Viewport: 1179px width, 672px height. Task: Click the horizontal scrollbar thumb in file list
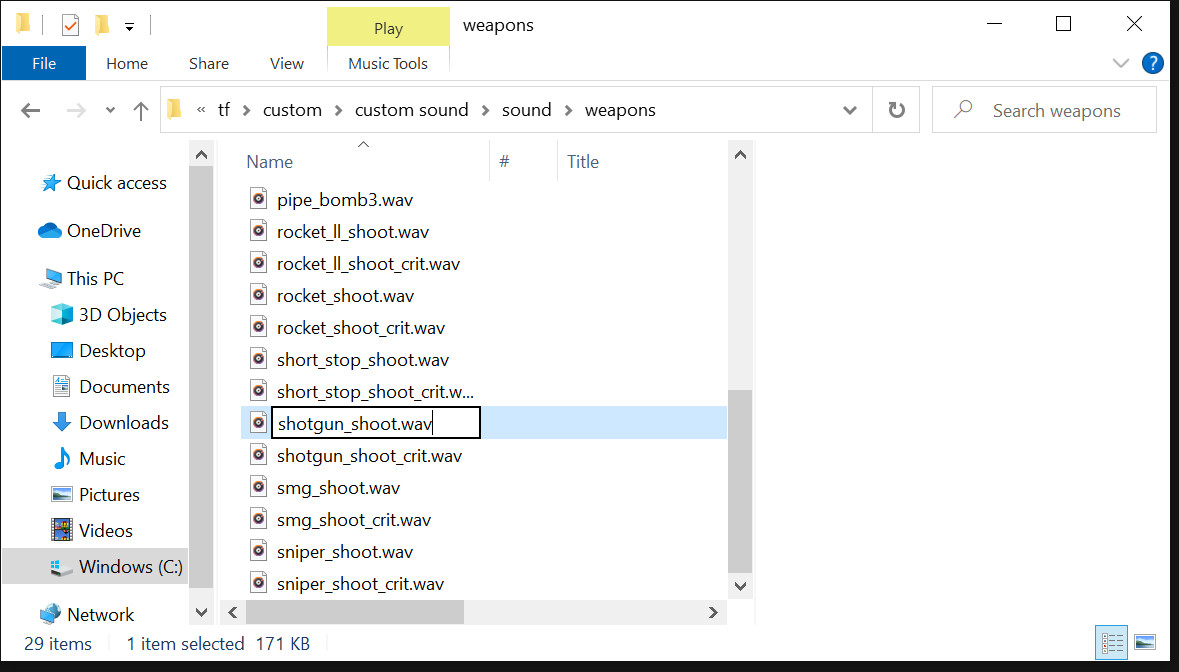point(354,612)
